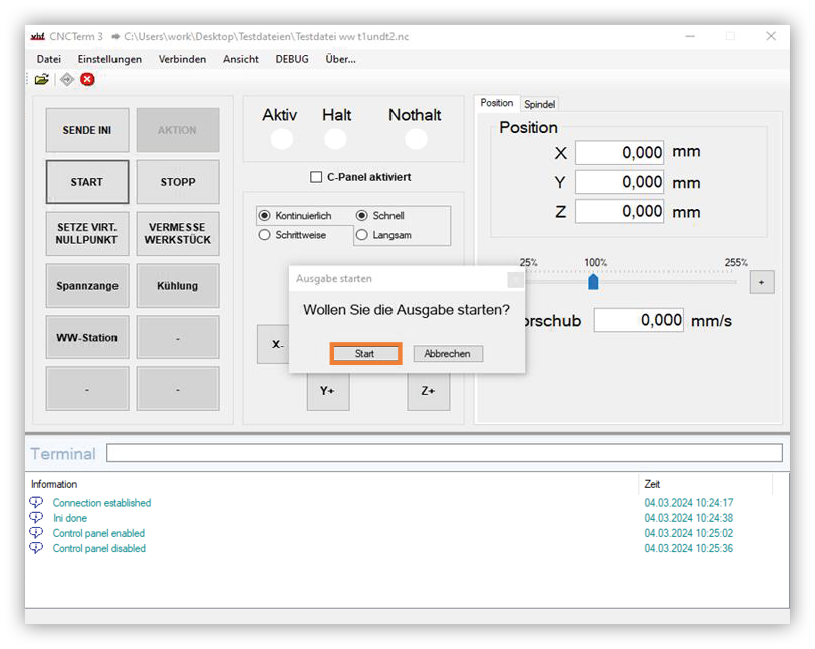Open the Datei menu

[x=48, y=59]
